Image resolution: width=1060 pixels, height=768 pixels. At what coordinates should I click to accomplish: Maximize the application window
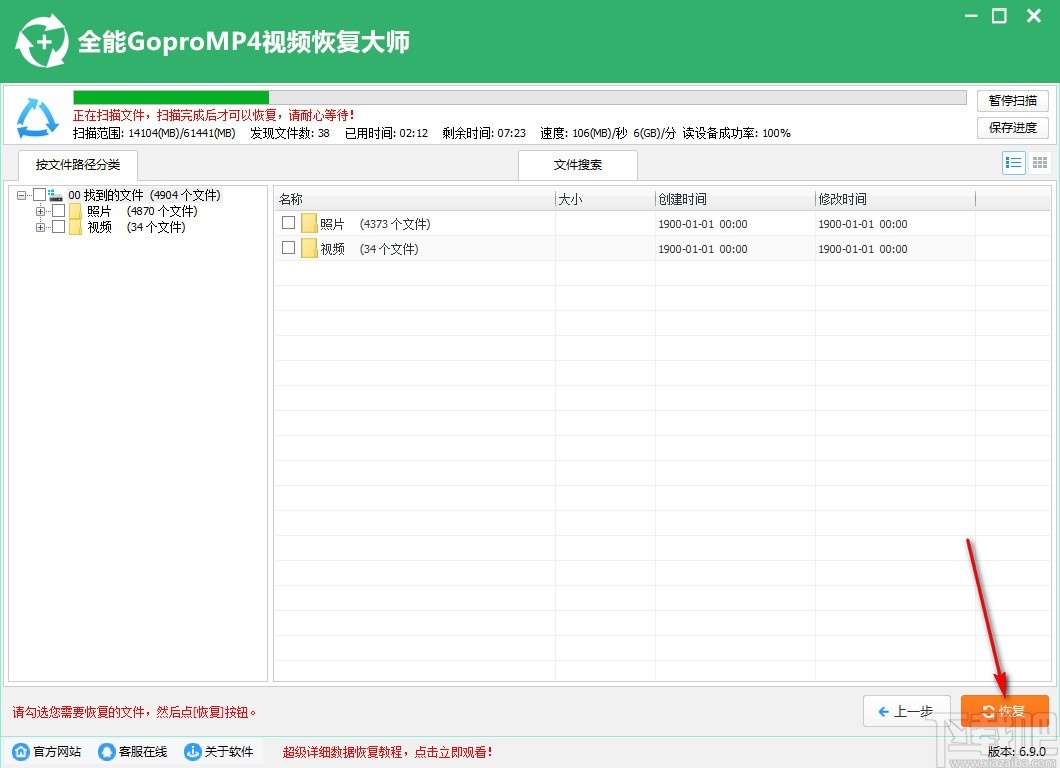coord(999,16)
